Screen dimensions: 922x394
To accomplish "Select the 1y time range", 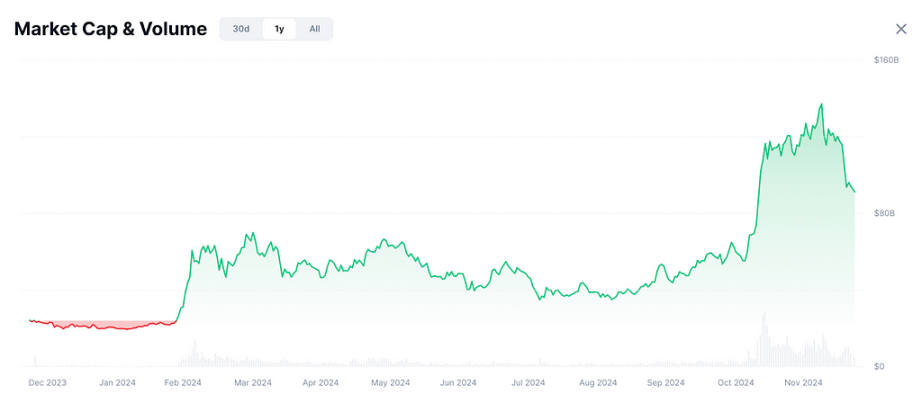I will coord(279,29).
